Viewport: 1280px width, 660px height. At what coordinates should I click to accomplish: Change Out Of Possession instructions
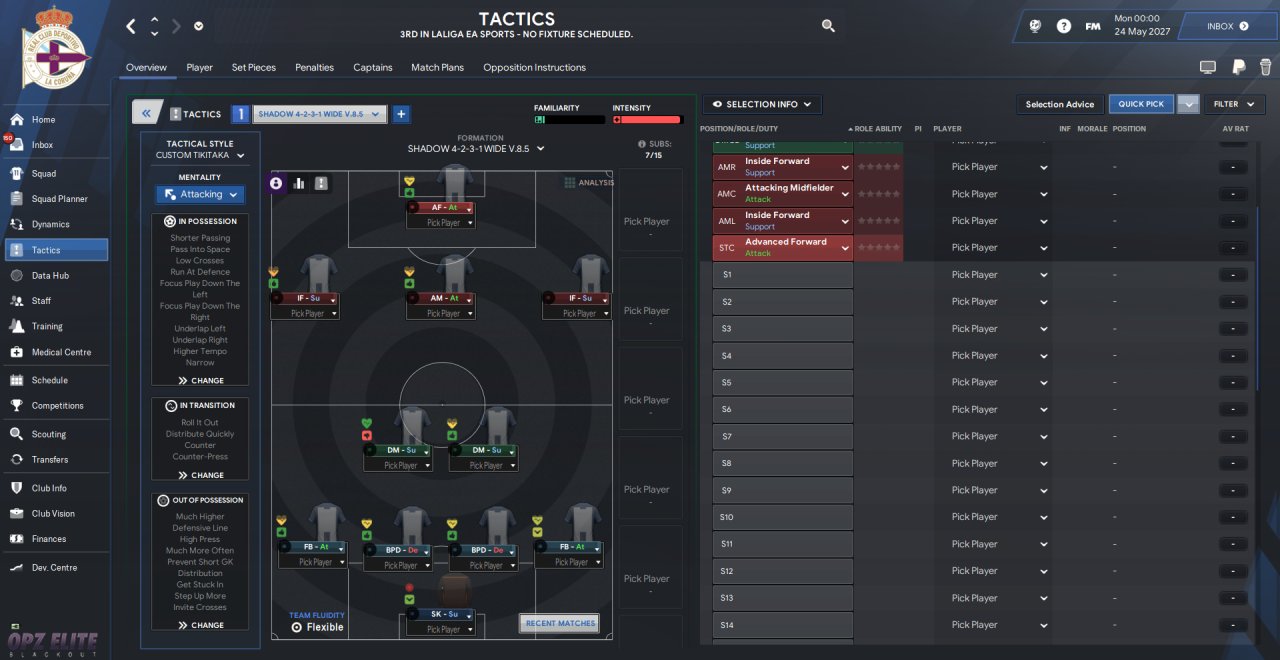coord(200,625)
